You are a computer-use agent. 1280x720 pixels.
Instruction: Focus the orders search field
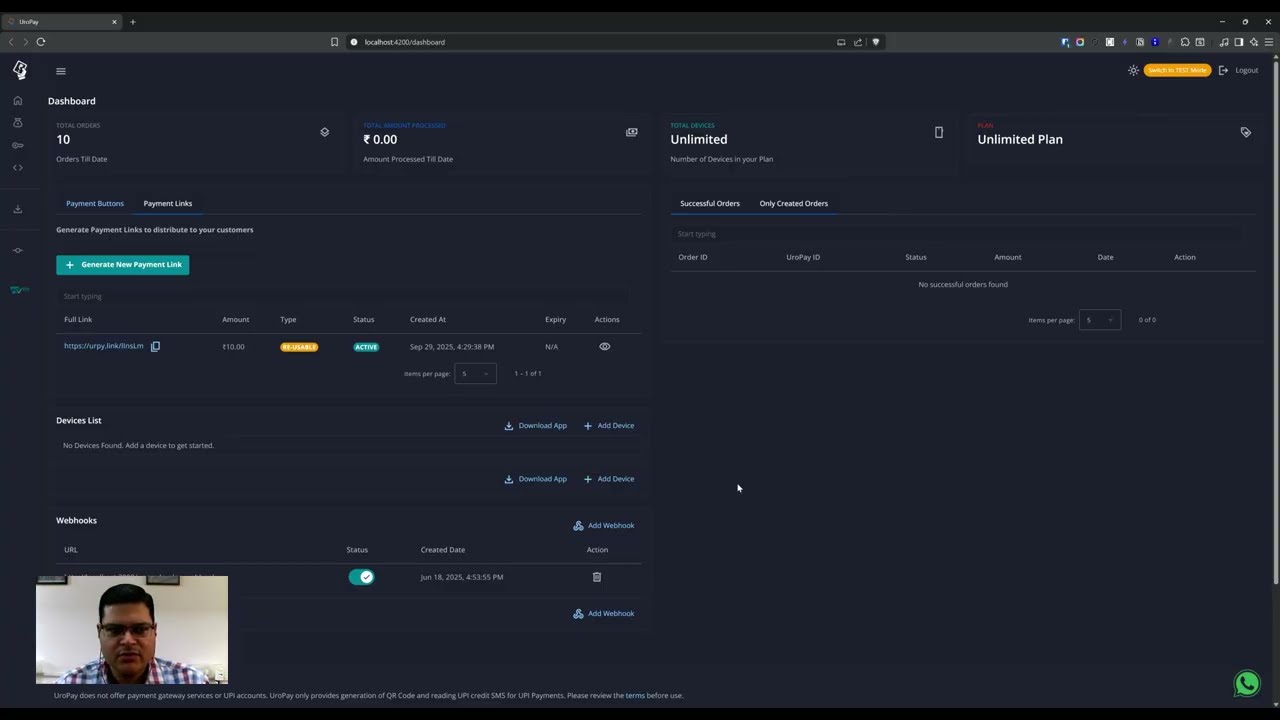[x=957, y=234]
